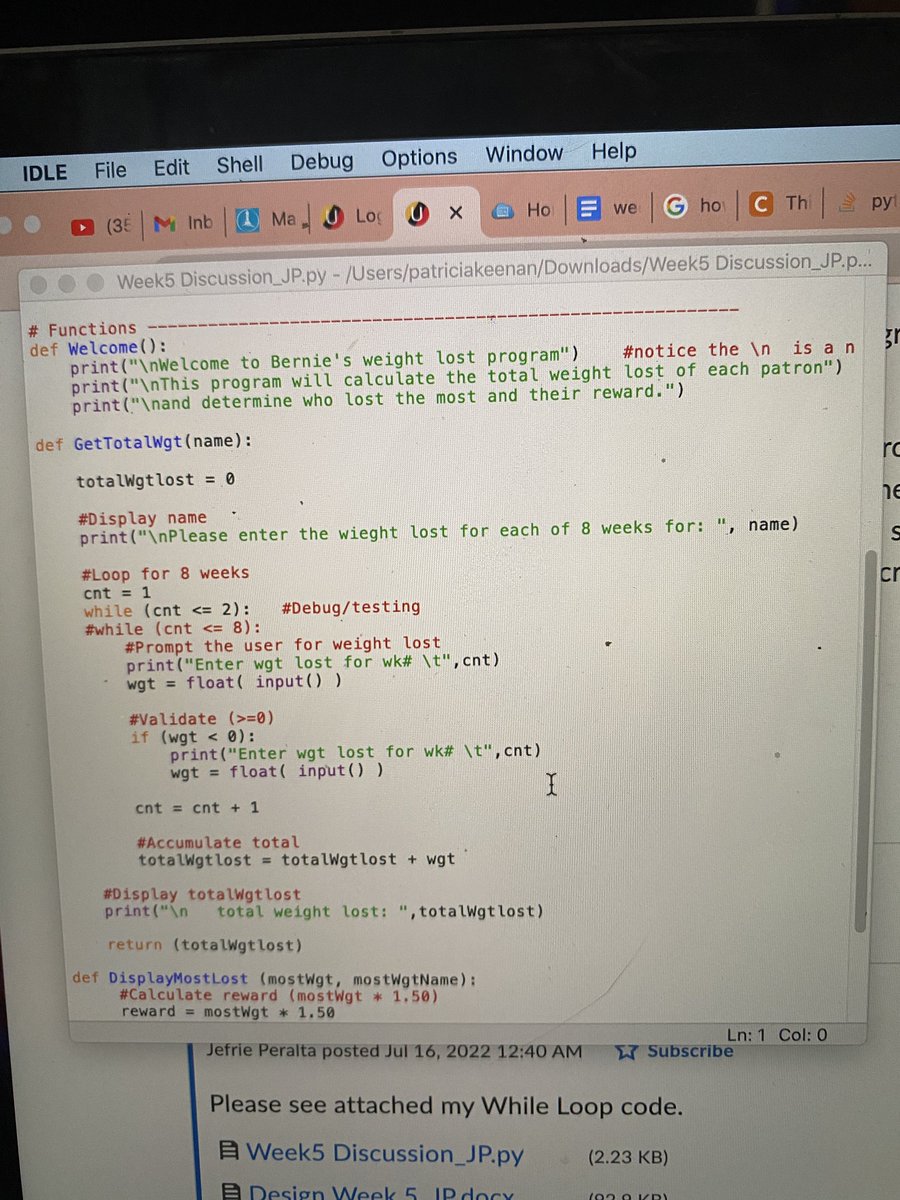
Task: Click the 'cnt = 1' line
Action: click(116, 591)
